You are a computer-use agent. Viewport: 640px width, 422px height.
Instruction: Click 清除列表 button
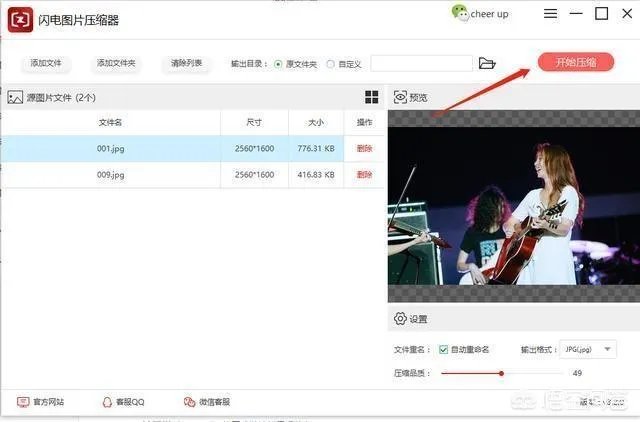coord(186,63)
